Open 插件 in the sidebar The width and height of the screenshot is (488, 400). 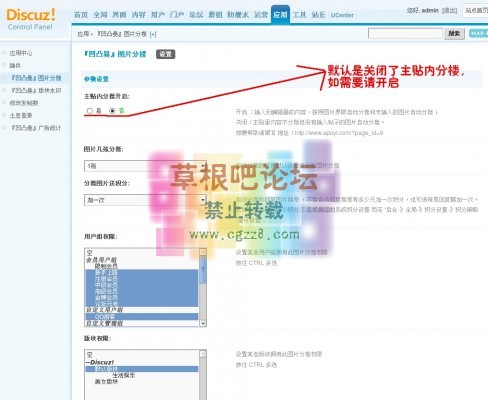pos(15,65)
